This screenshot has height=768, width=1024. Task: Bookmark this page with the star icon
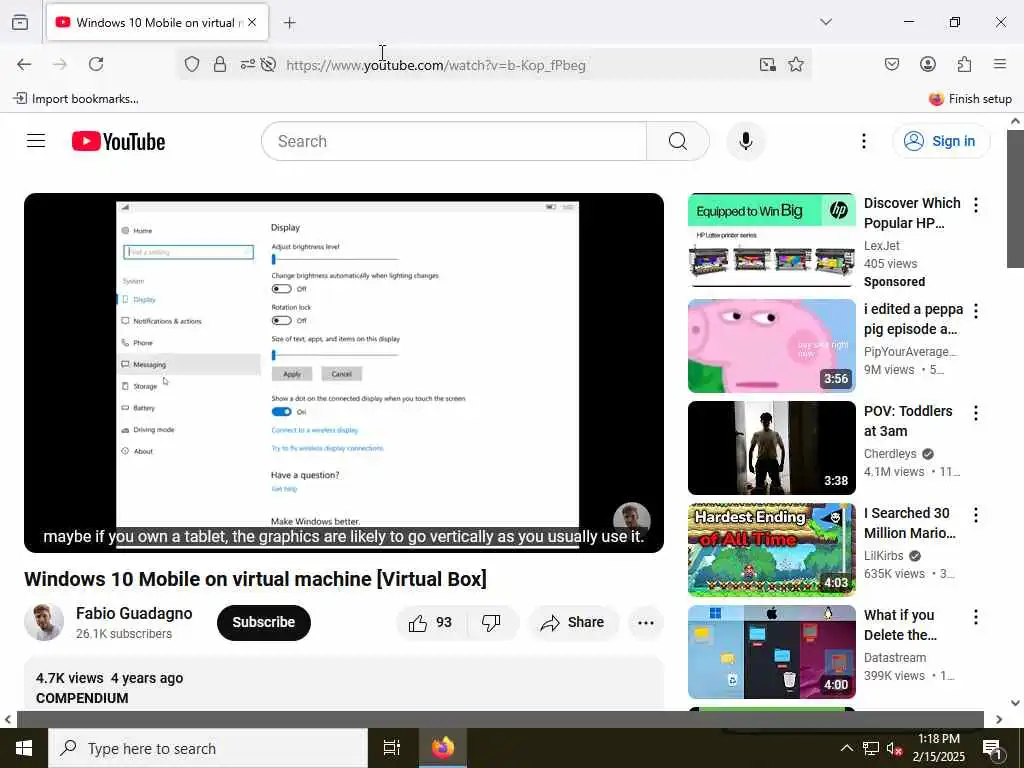795,64
